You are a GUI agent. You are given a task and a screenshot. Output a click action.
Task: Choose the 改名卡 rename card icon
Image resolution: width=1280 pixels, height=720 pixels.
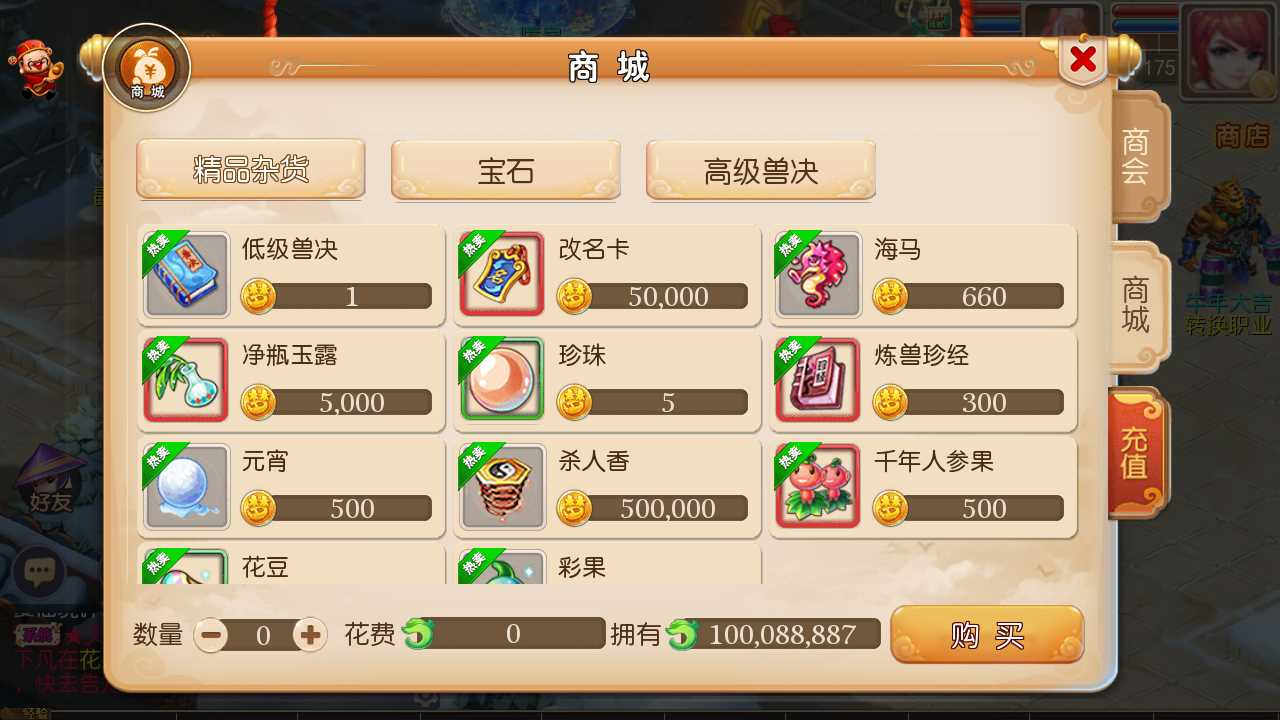coord(503,275)
